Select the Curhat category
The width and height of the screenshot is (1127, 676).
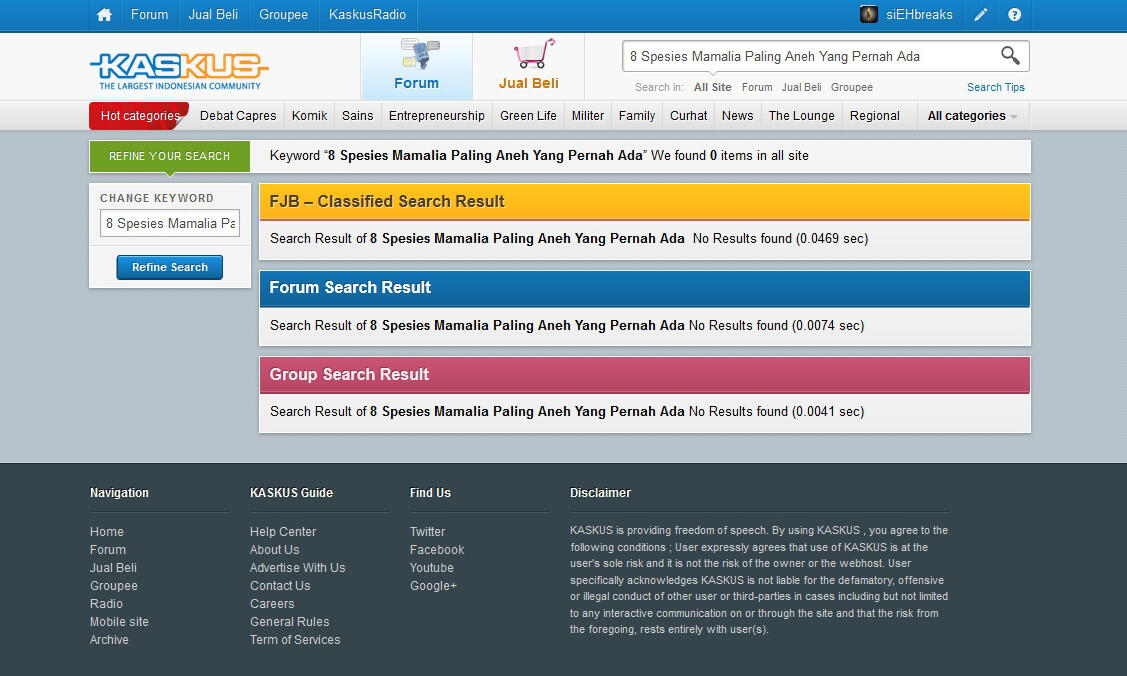pyautogui.click(x=689, y=116)
